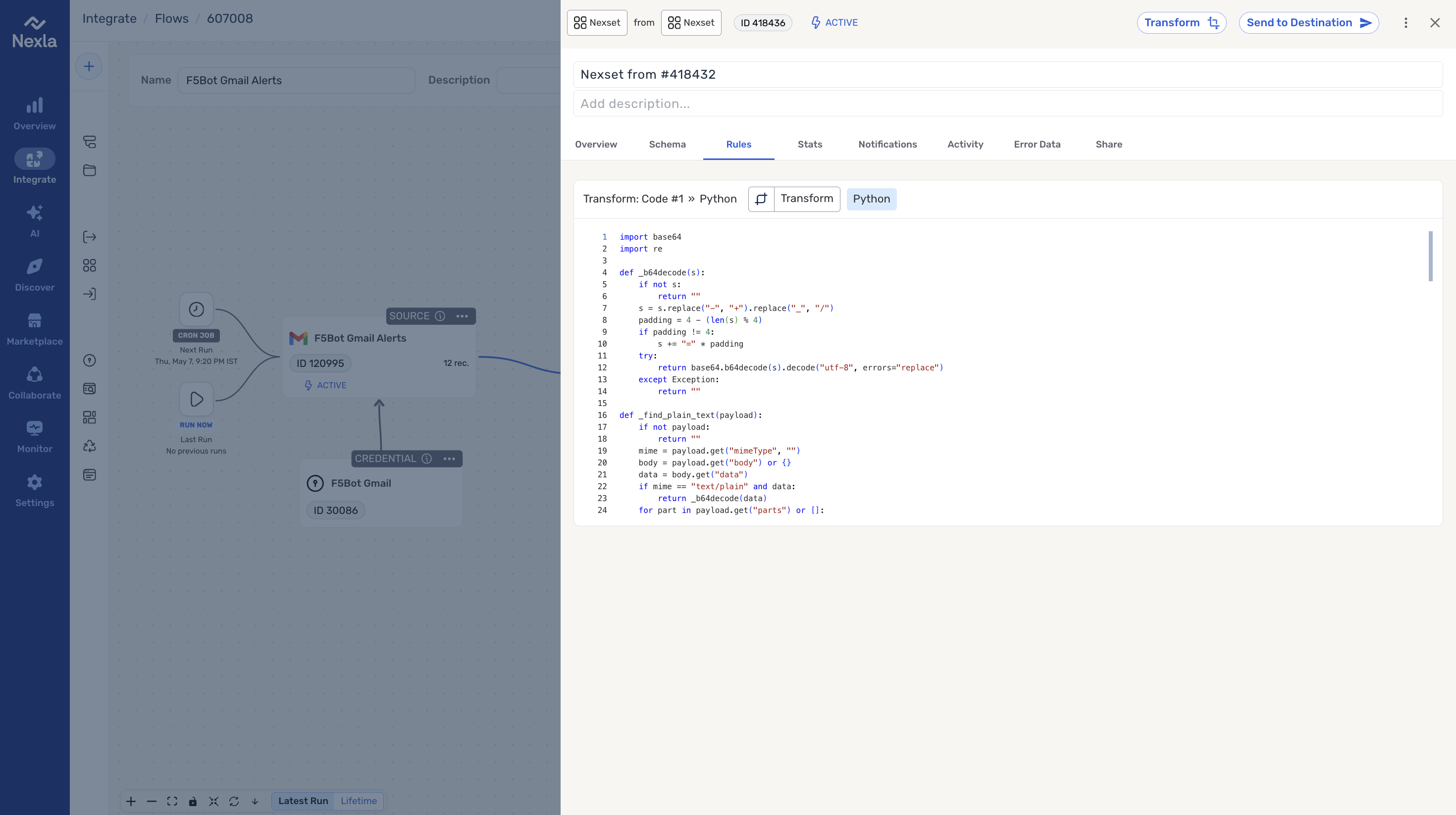Click the ID 418436 badge

point(763,23)
